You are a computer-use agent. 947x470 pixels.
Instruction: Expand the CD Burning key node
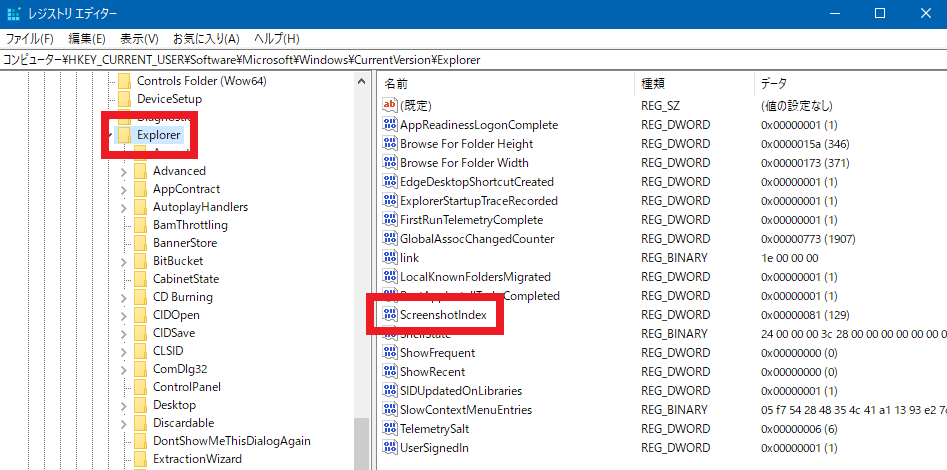click(123, 298)
